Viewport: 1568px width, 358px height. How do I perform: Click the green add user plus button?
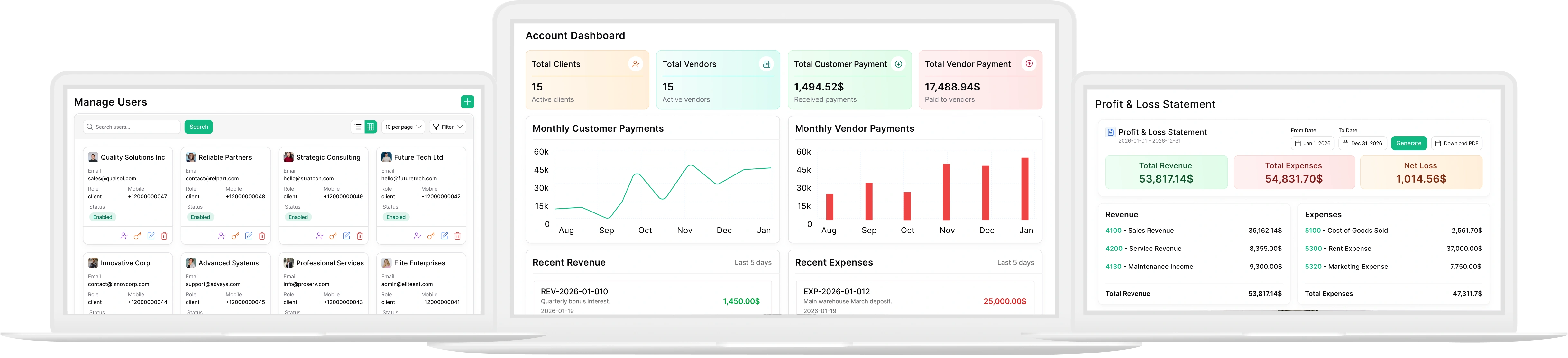(467, 102)
